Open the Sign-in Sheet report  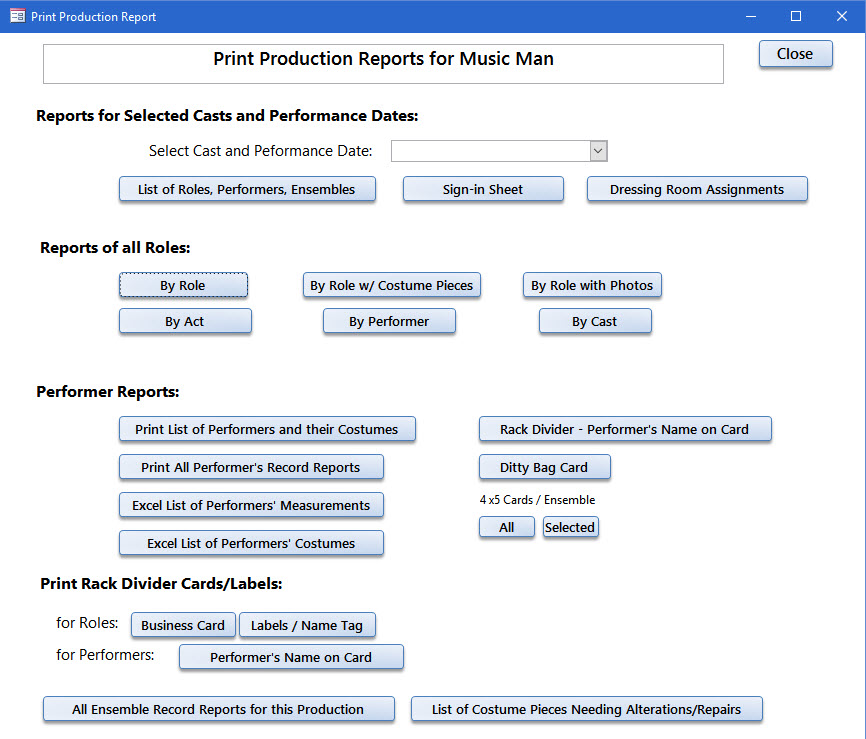click(x=483, y=189)
